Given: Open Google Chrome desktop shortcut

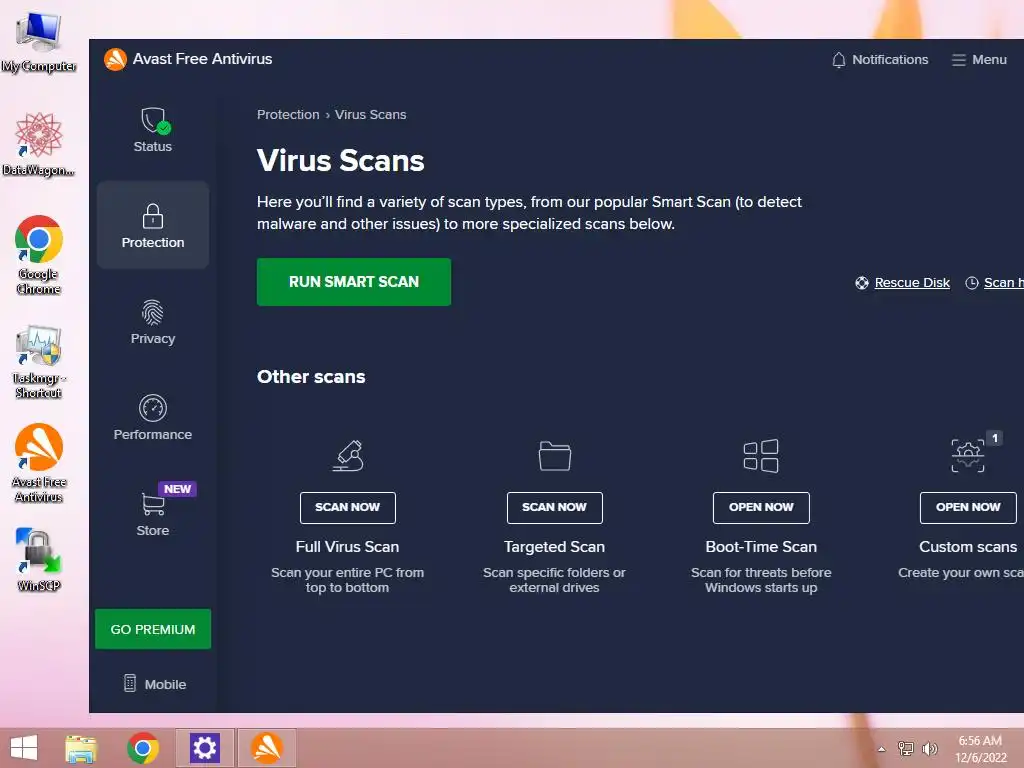Looking at the screenshot, I should pos(39,255).
